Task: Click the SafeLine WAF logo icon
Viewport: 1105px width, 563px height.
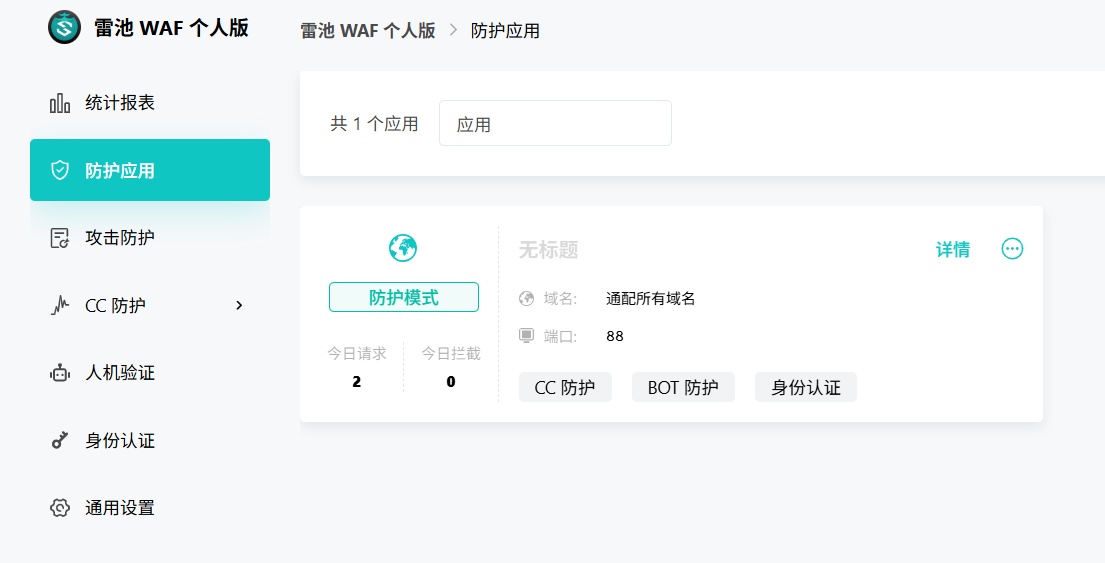Action: pyautogui.click(x=64, y=27)
